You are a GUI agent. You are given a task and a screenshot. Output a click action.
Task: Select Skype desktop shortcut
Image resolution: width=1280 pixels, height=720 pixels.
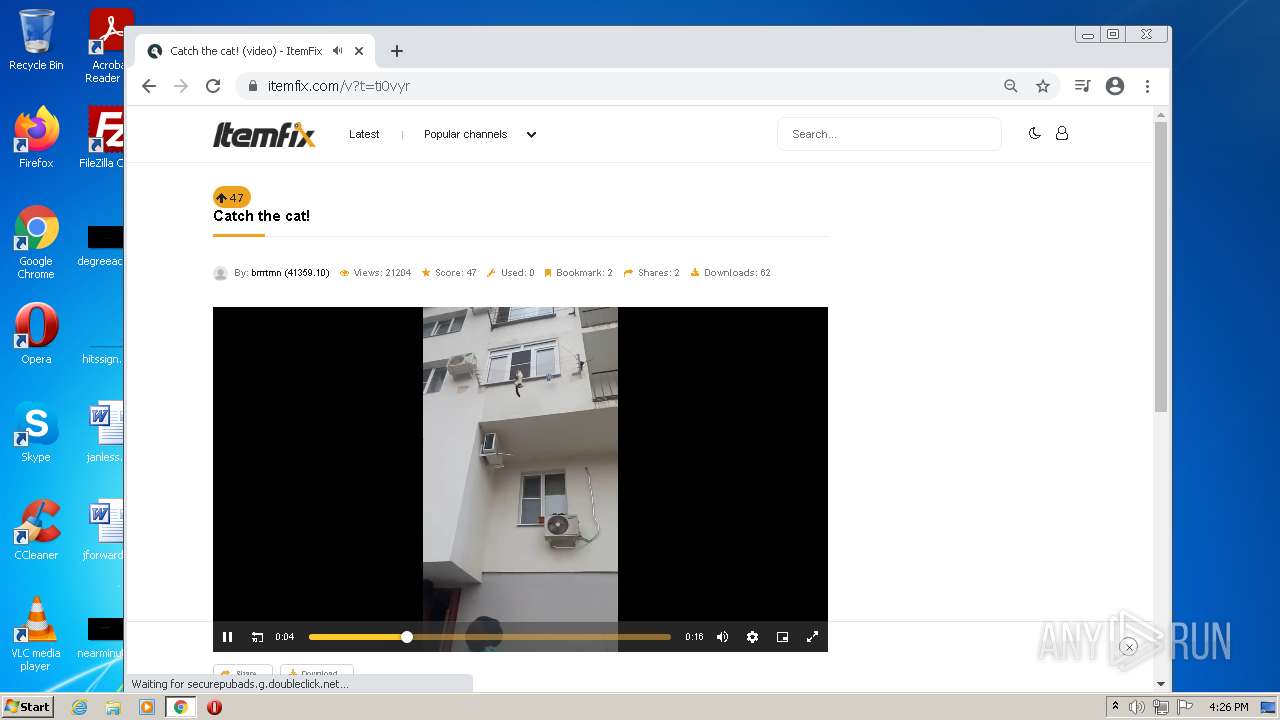point(36,432)
